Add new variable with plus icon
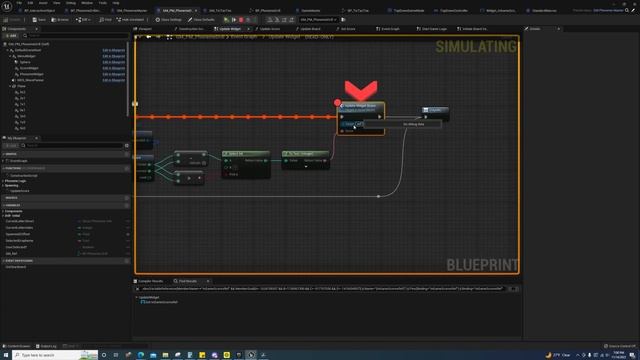The width and height of the screenshot is (640, 360). coord(127,205)
